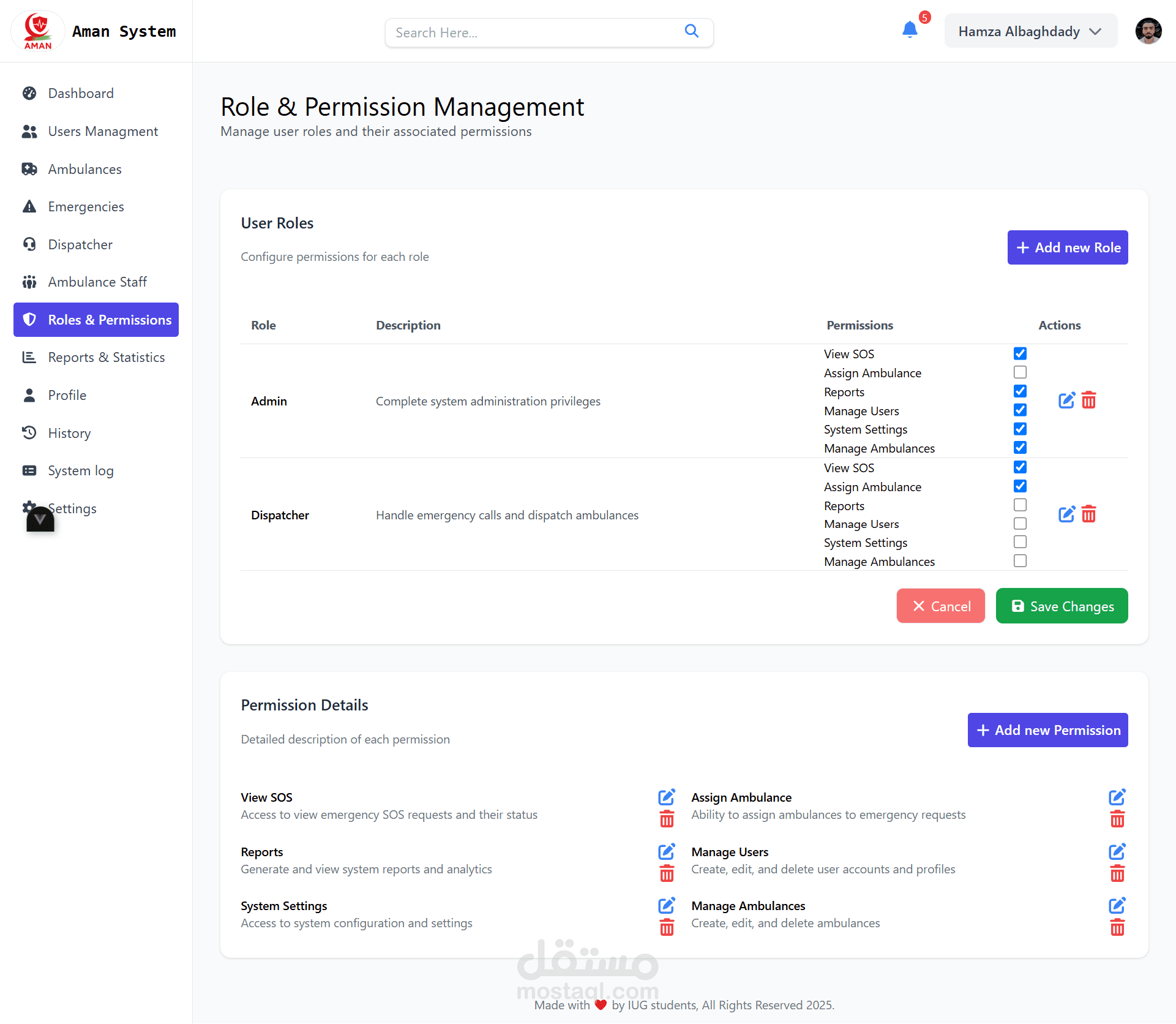Go to Reports & Statistics page
Image resolution: width=1176 pixels, height=1024 pixels.
(106, 358)
